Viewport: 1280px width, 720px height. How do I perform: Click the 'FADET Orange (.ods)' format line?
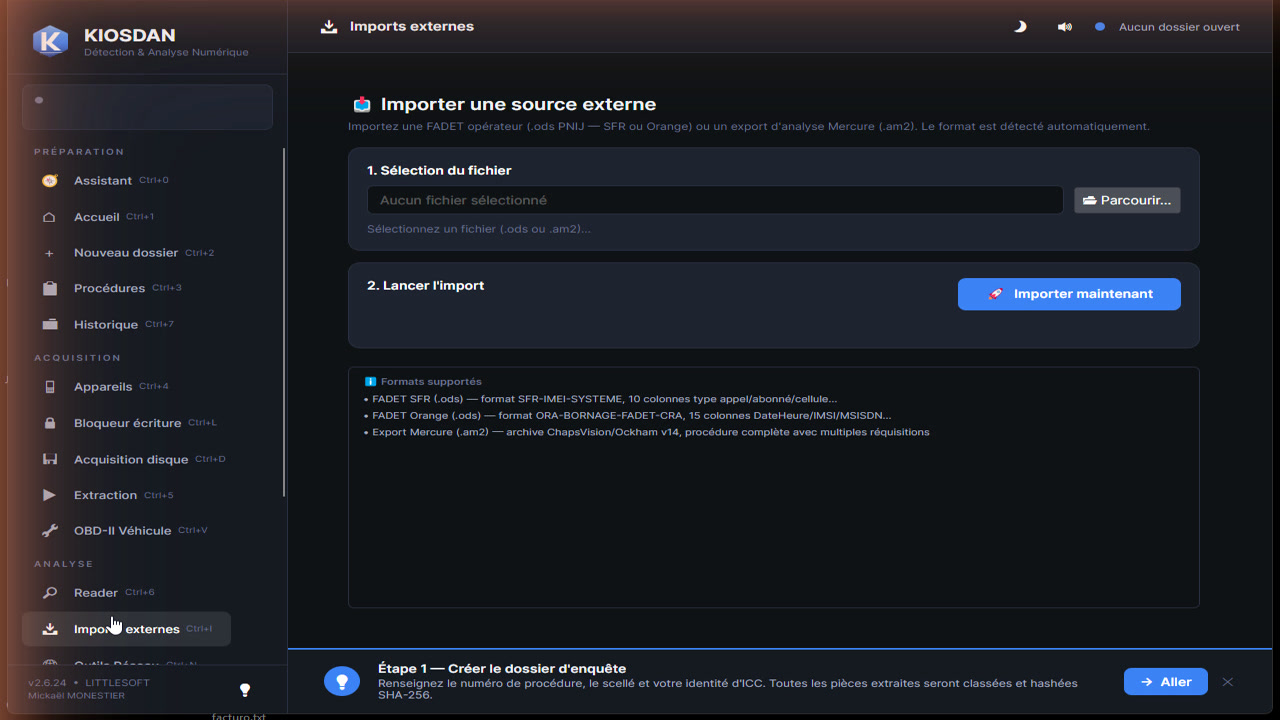pyautogui.click(x=627, y=416)
